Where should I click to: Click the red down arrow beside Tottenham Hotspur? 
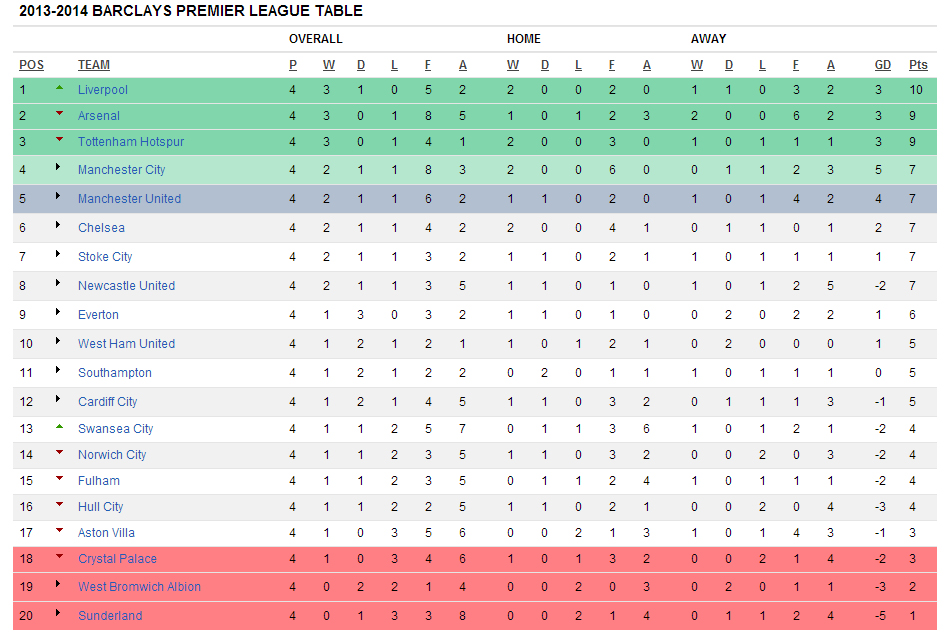[x=59, y=139]
